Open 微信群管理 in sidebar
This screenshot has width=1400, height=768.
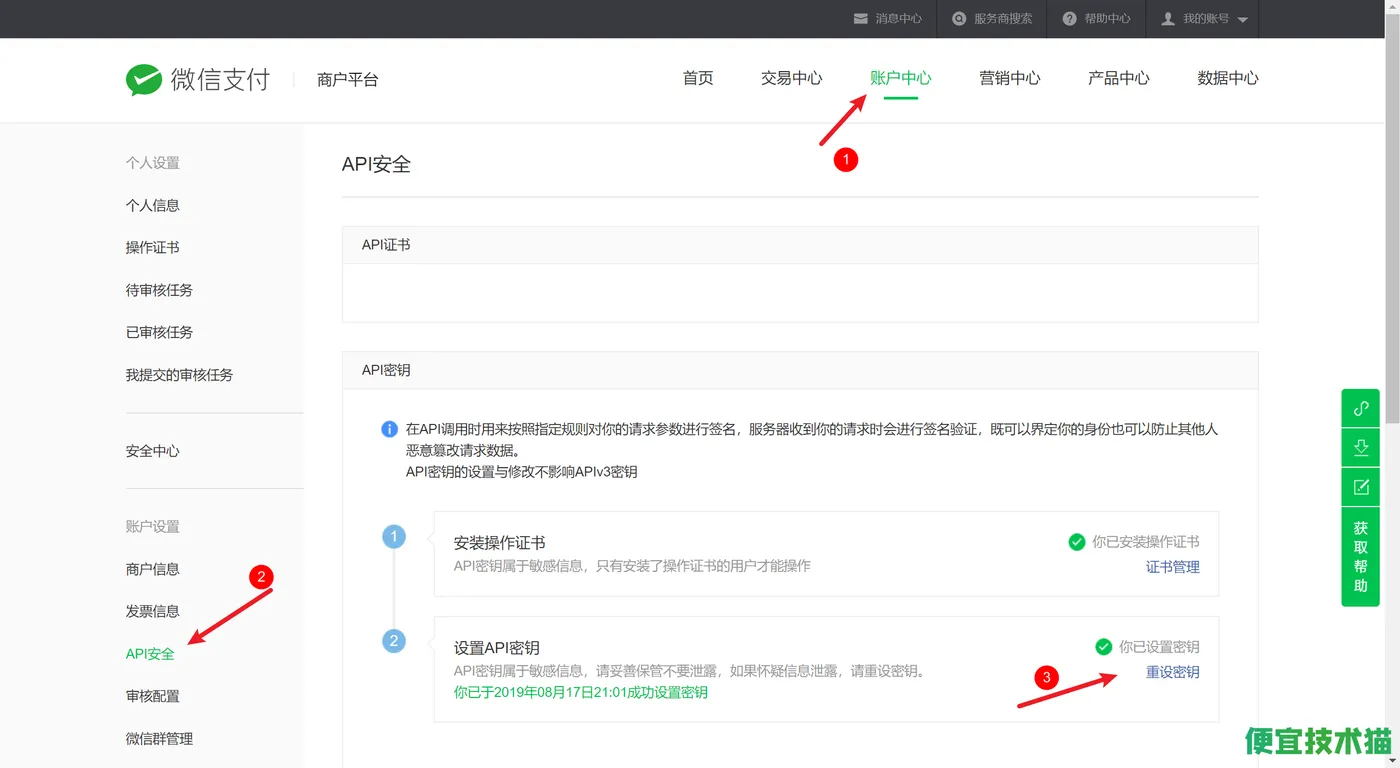click(x=159, y=739)
